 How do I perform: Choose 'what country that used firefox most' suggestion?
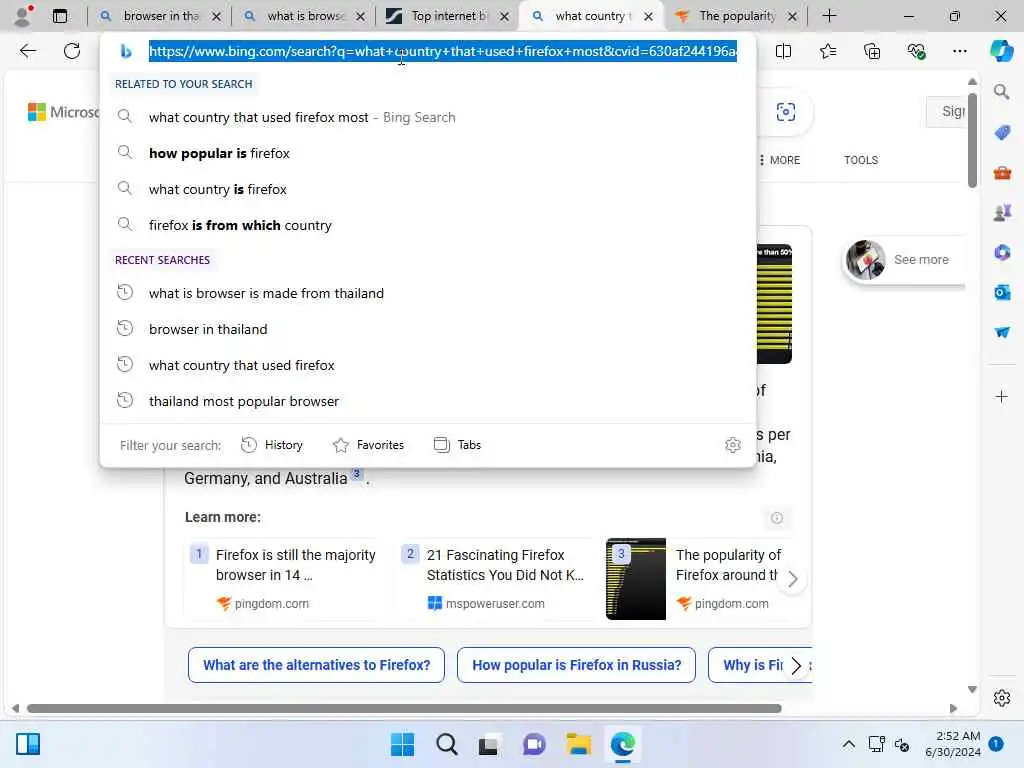coord(428,118)
